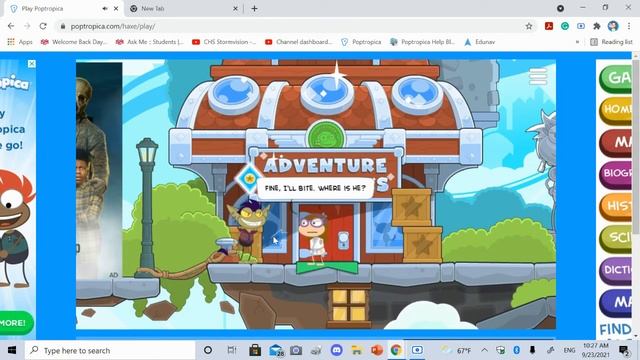
Task: Close the Play Poptropica tab
Action: pyautogui.click(x=116, y=8)
